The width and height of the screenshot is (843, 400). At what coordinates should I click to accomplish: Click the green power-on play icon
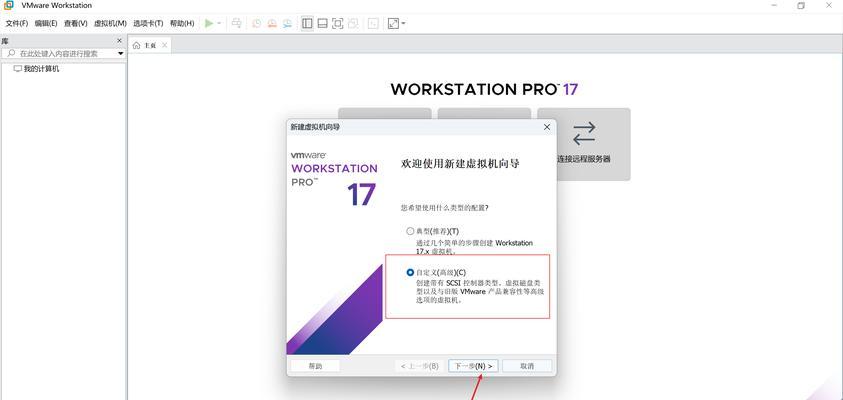[209, 23]
